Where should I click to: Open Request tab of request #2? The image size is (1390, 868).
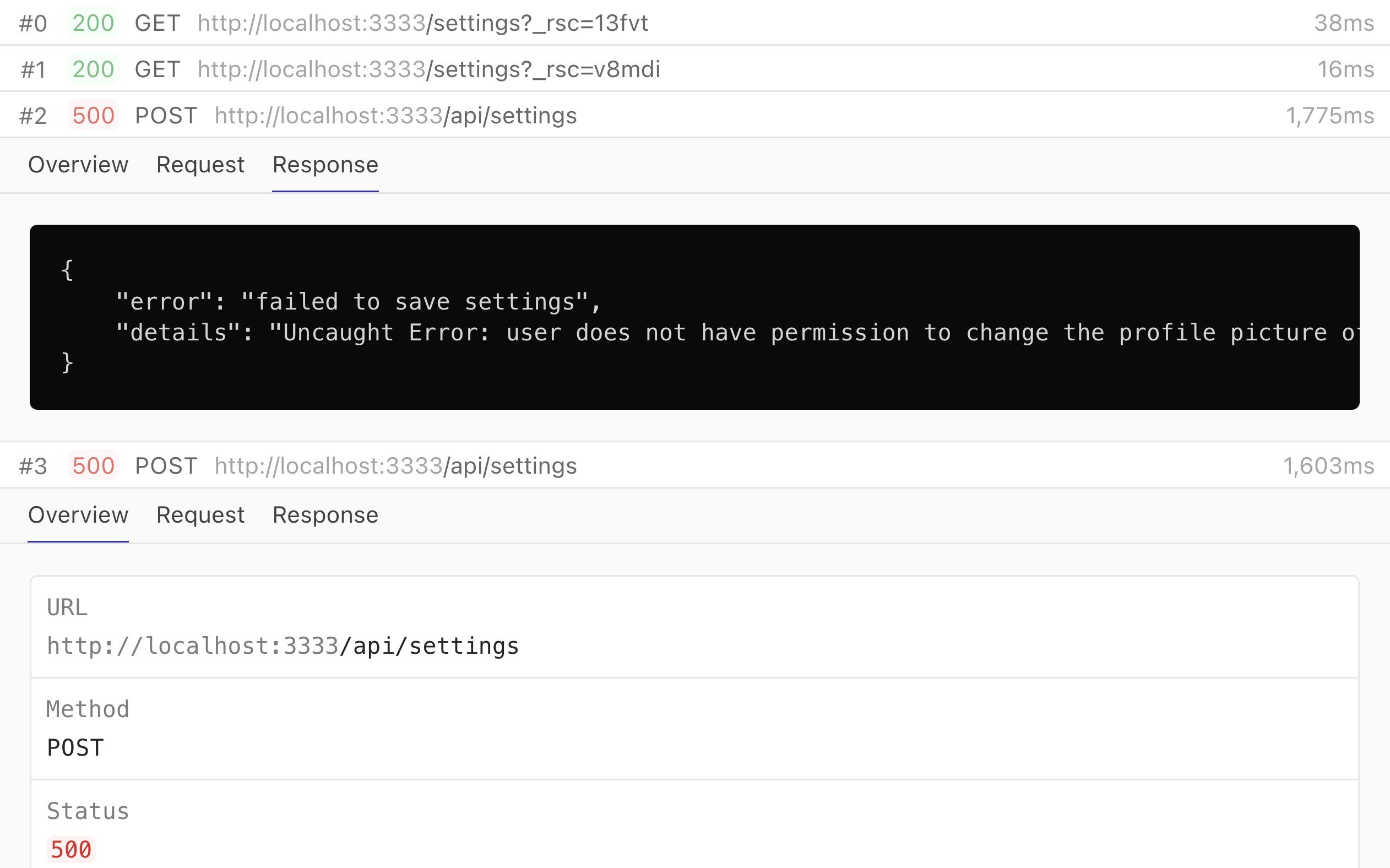[x=200, y=165]
